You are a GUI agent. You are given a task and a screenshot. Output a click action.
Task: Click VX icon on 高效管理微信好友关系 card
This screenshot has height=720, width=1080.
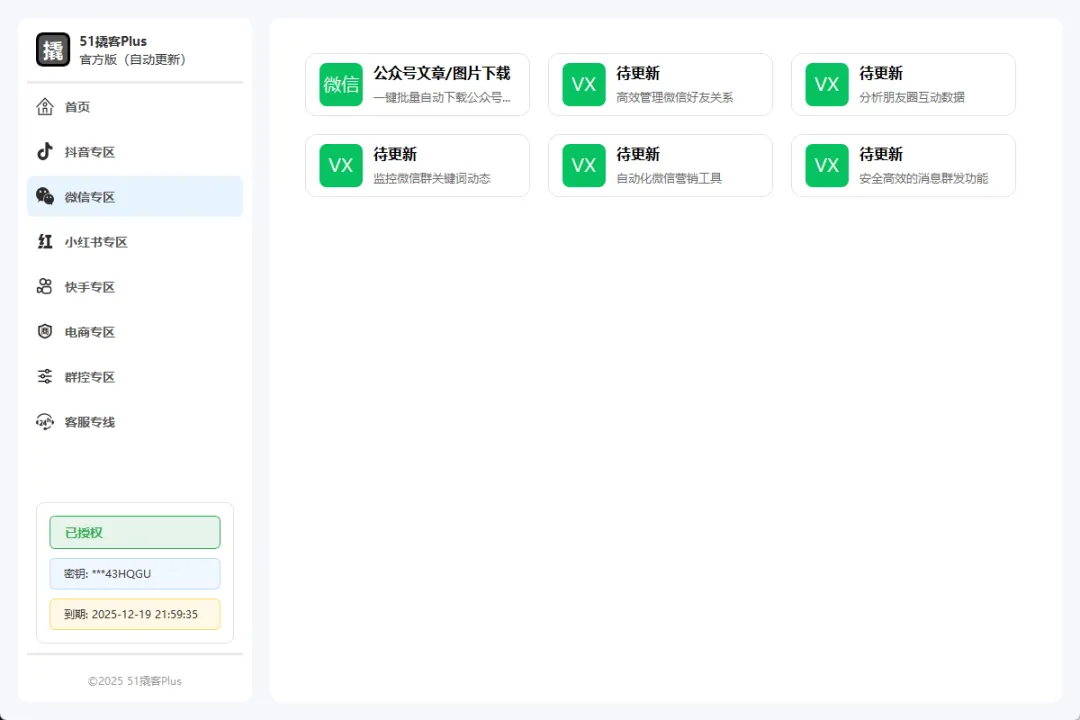click(x=583, y=85)
